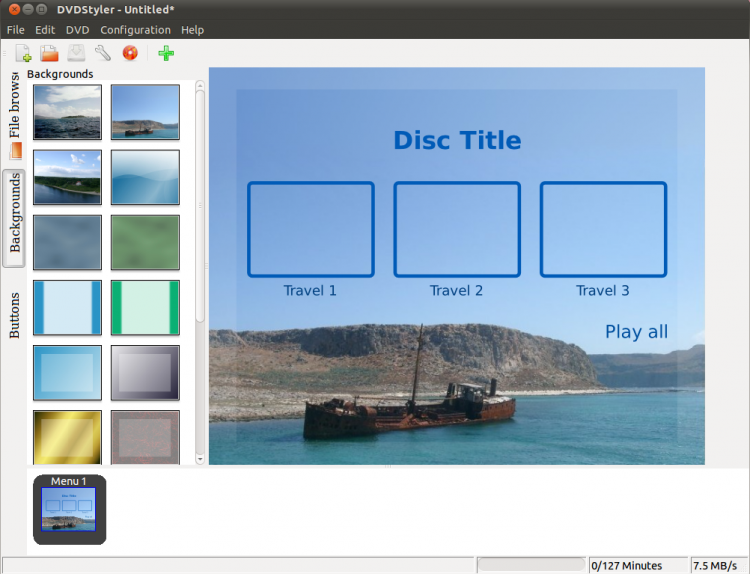This screenshot has height=574, width=750.
Task: Click the green plus Add file icon
Action: 166,53
